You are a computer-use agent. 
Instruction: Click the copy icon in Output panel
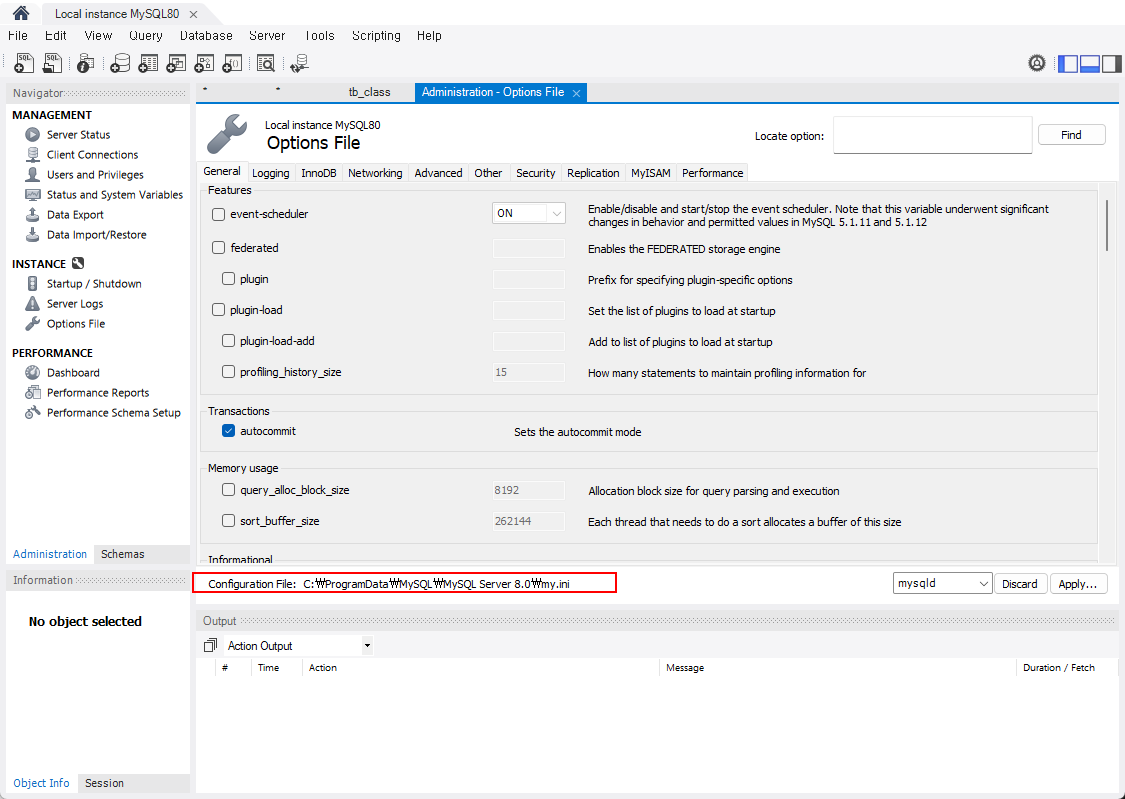click(210, 646)
